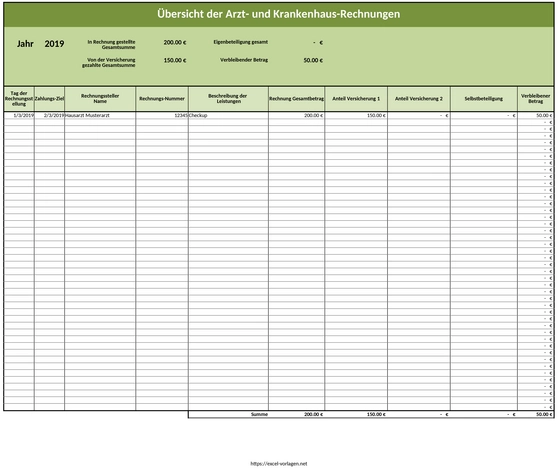This screenshot has height=469, width=558.
Task: Click the 200.00 € cell in the Checkup row
Action: tap(296, 115)
